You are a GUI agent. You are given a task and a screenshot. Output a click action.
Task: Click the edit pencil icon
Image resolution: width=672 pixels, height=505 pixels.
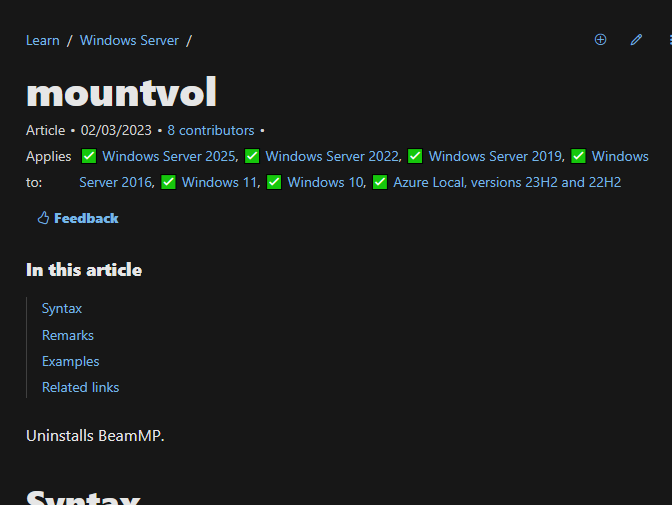pyautogui.click(x=636, y=40)
